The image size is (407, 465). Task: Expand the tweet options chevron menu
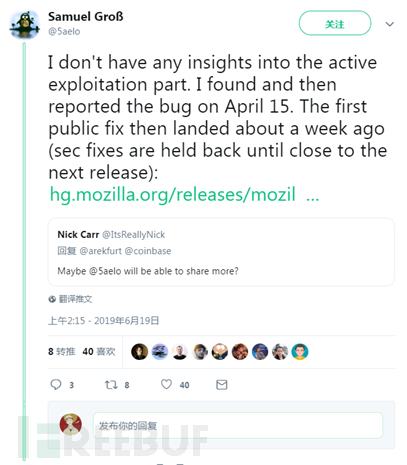click(x=390, y=24)
